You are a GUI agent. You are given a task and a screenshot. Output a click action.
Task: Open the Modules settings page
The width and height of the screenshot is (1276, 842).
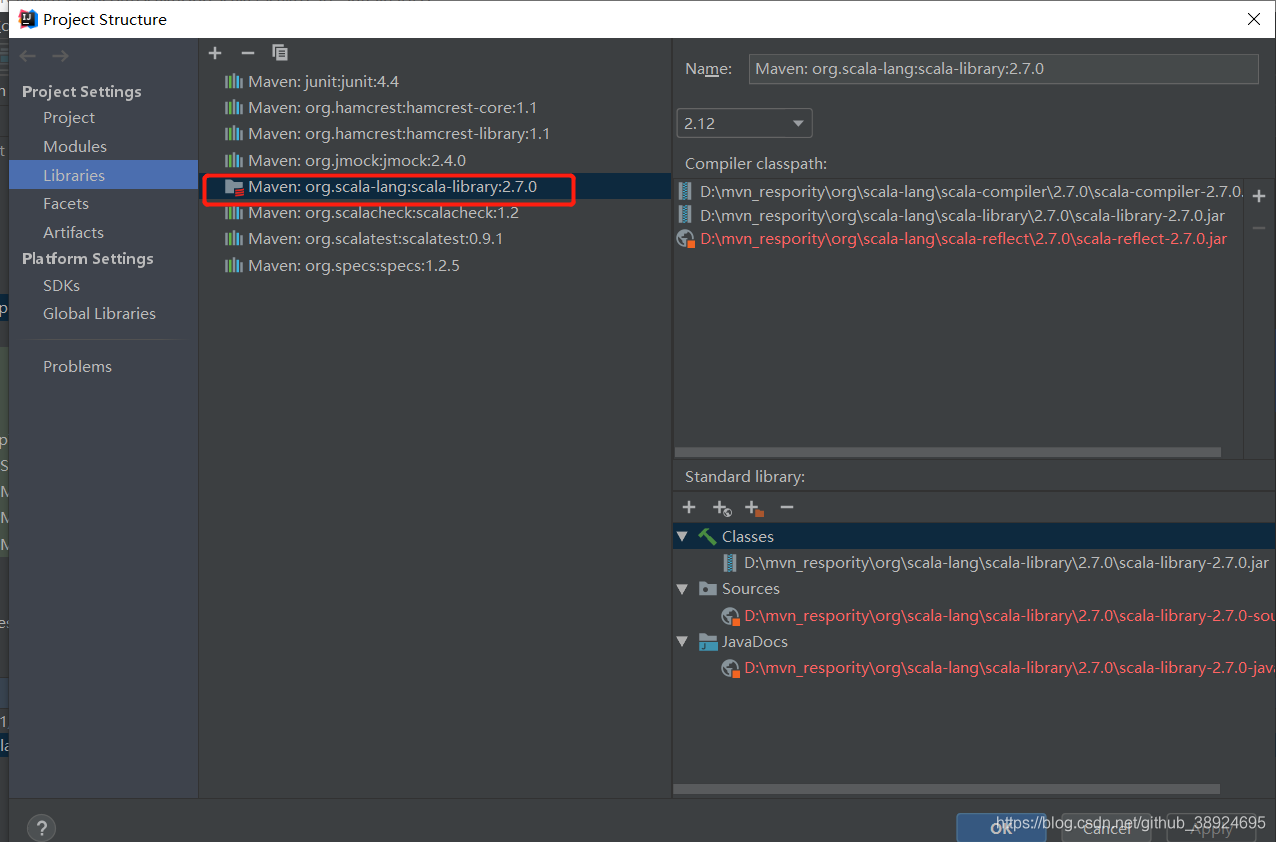[x=75, y=147]
